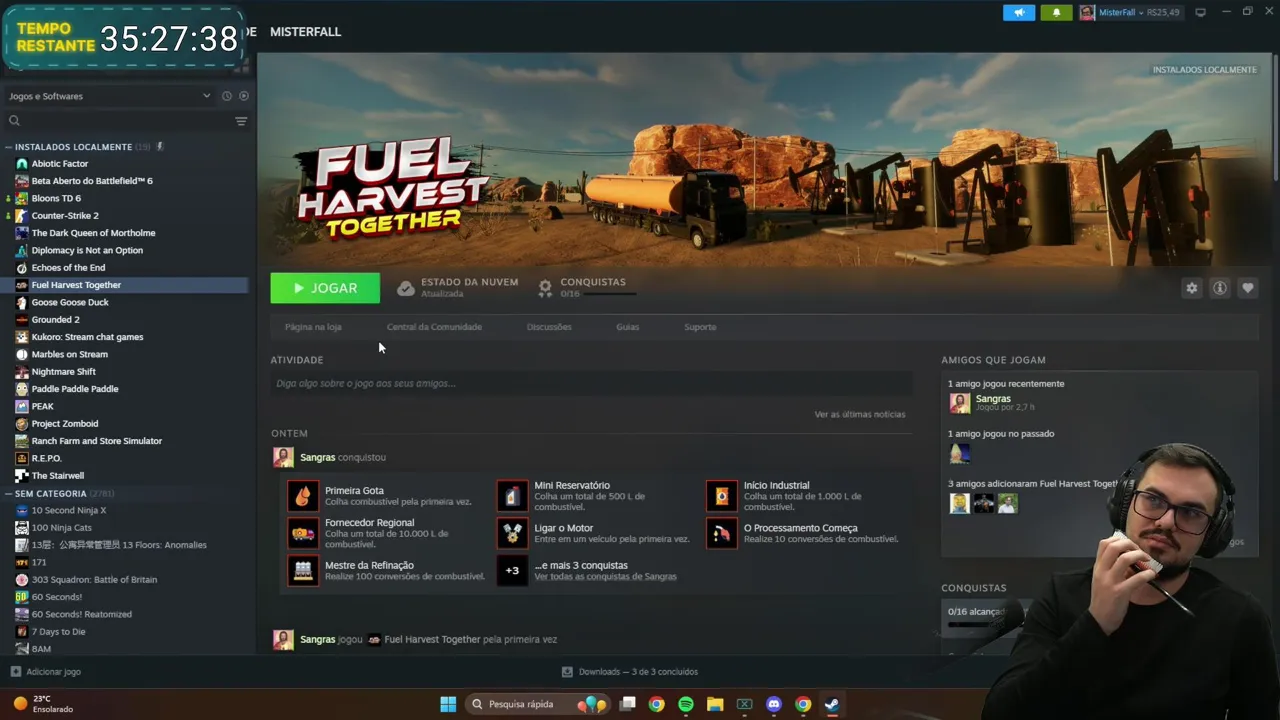Open Suporte tab
Viewport: 1280px width, 720px height.
coord(700,327)
